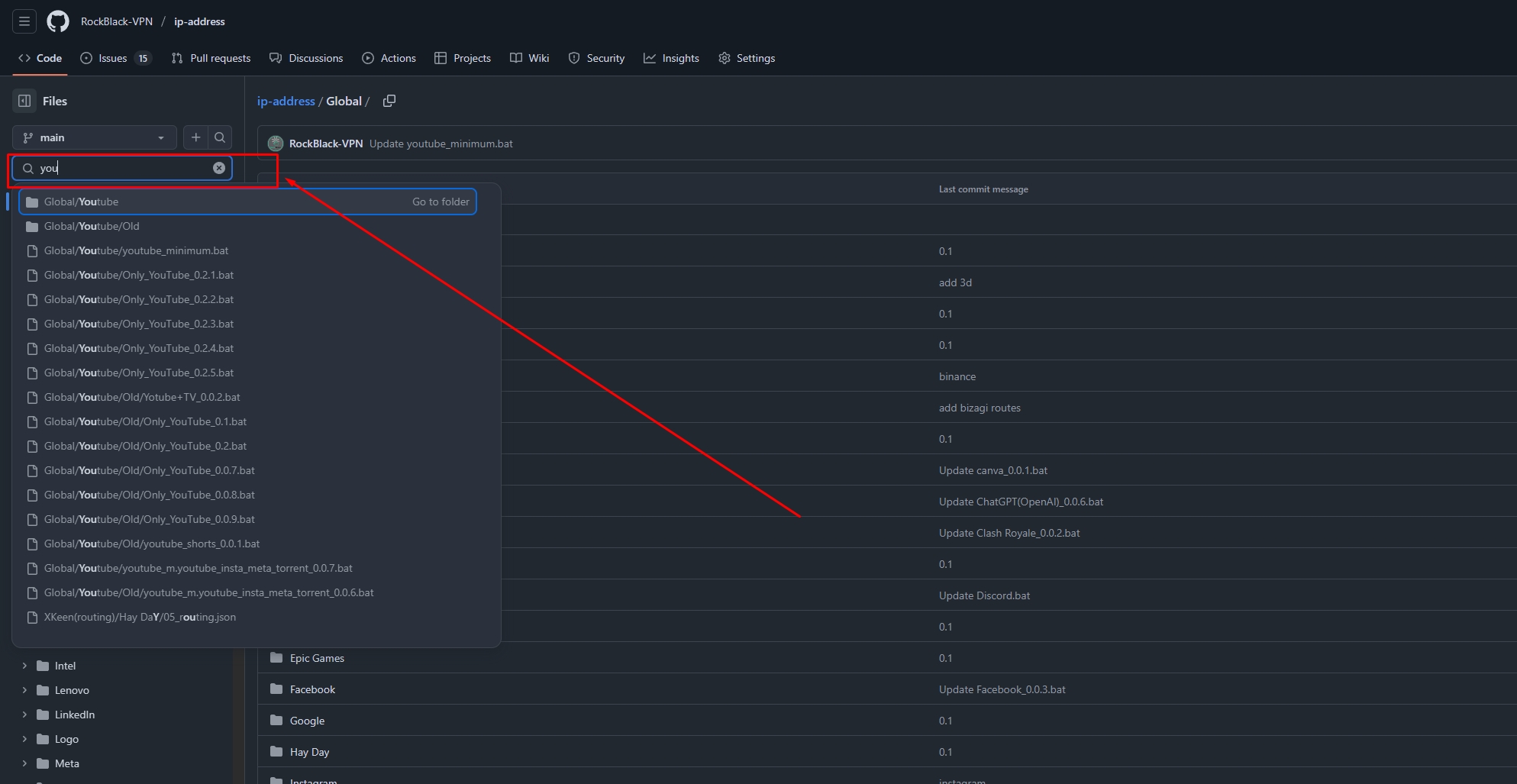Click the ip-address breadcrumb link
This screenshot has height=784, width=1517.
(286, 101)
